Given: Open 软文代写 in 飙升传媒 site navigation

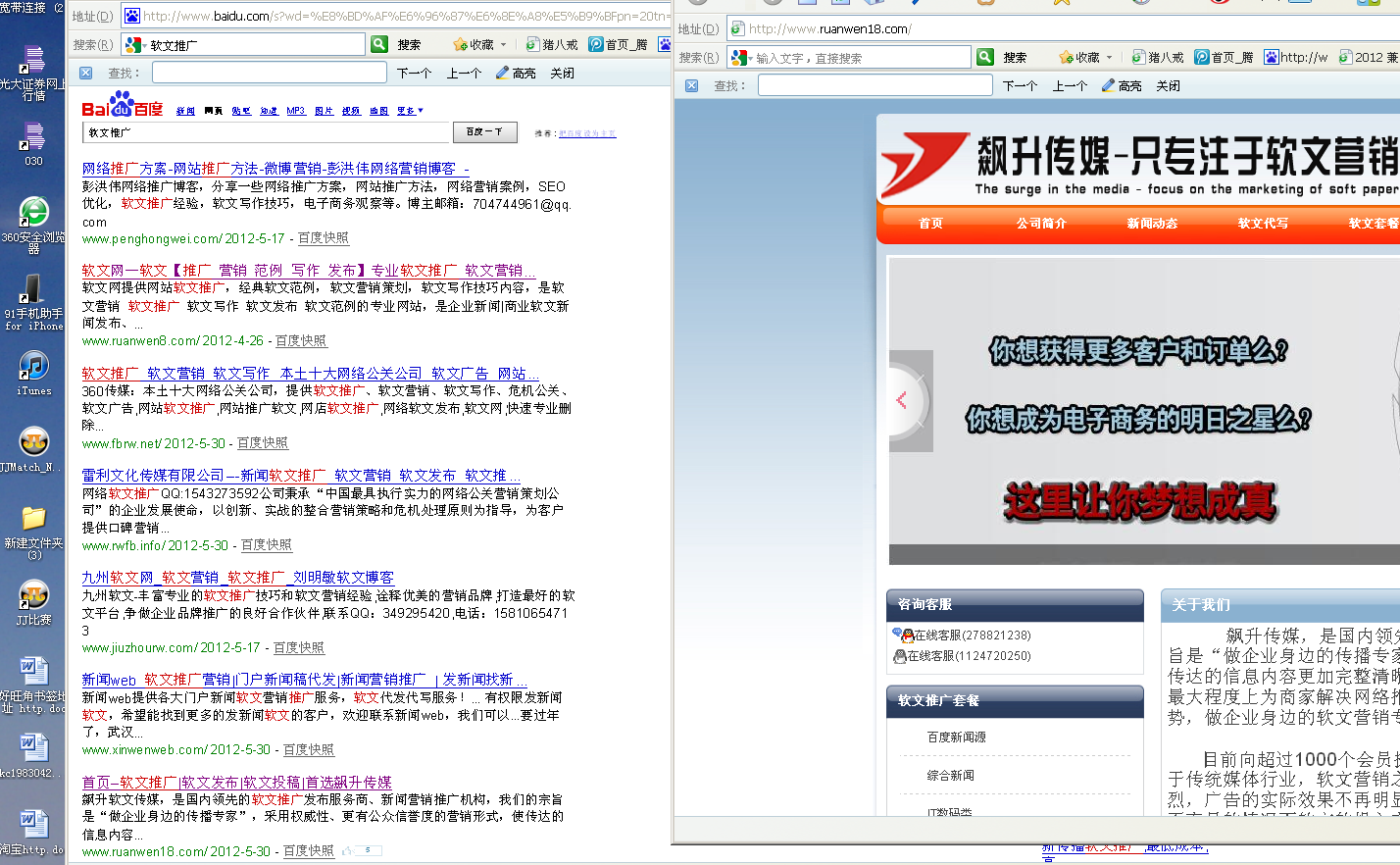Looking at the screenshot, I should 1263,224.
